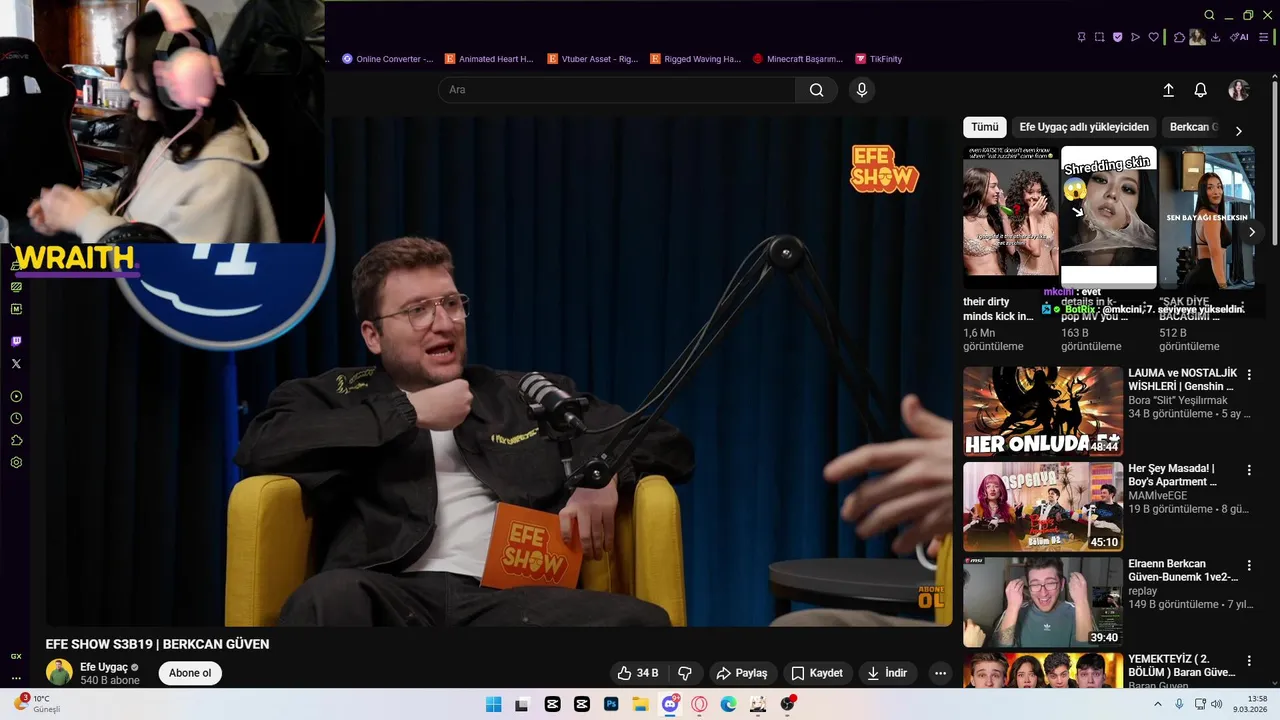Search tabs with top magnifier icon
Screen dimensions: 1280x720
coord(1209,15)
